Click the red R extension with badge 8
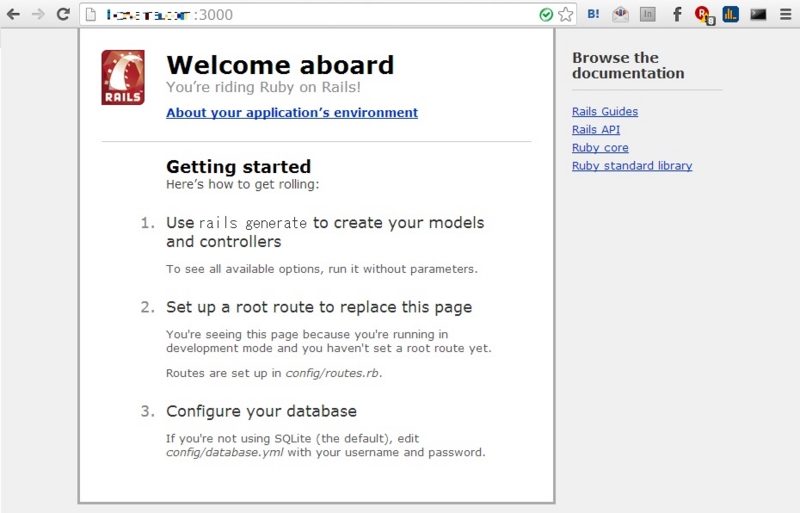 pyautogui.click(x=705, y=15)
